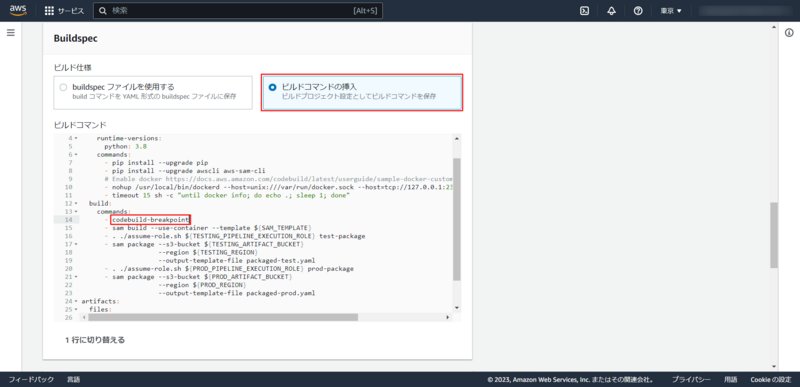Open 用語 footer link

[x=730, y=379]
